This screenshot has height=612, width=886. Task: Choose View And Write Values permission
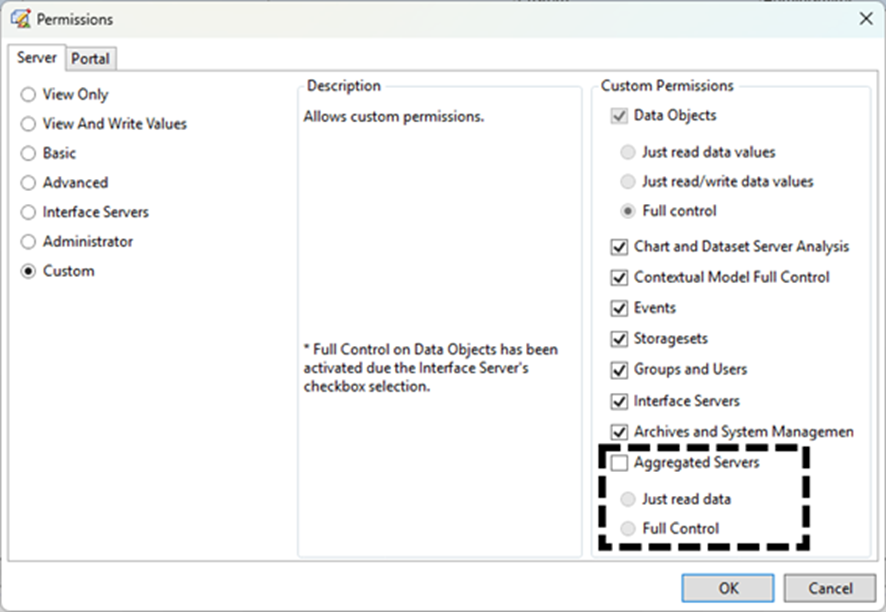(x=28, y=124)
